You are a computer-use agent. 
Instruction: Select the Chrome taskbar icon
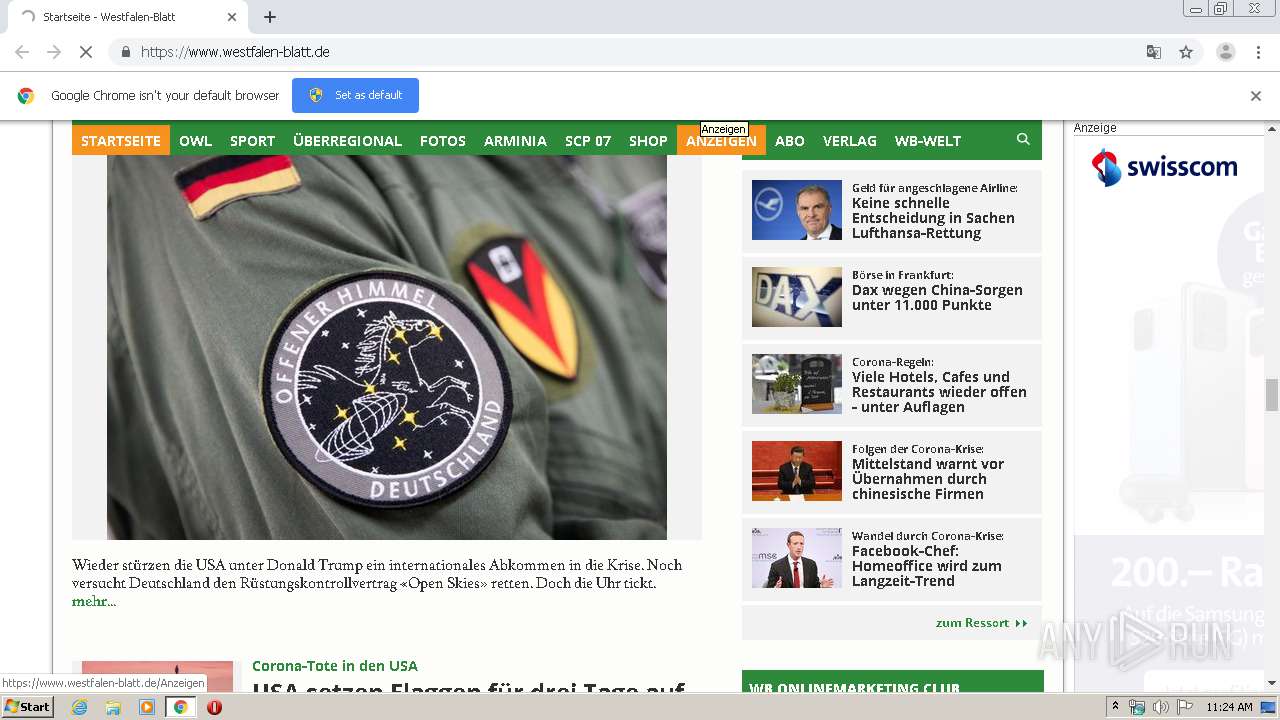click(181, 707)
